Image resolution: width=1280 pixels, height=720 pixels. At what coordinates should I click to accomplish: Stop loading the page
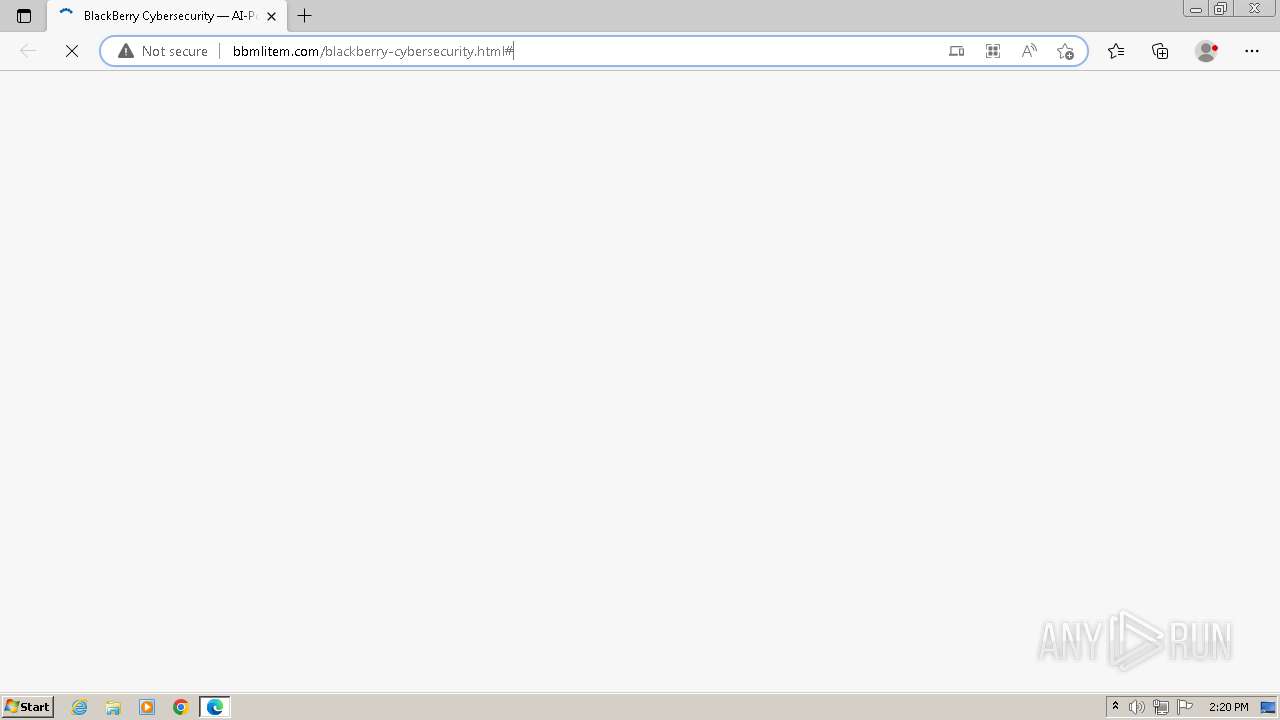(x=72, y=51)
